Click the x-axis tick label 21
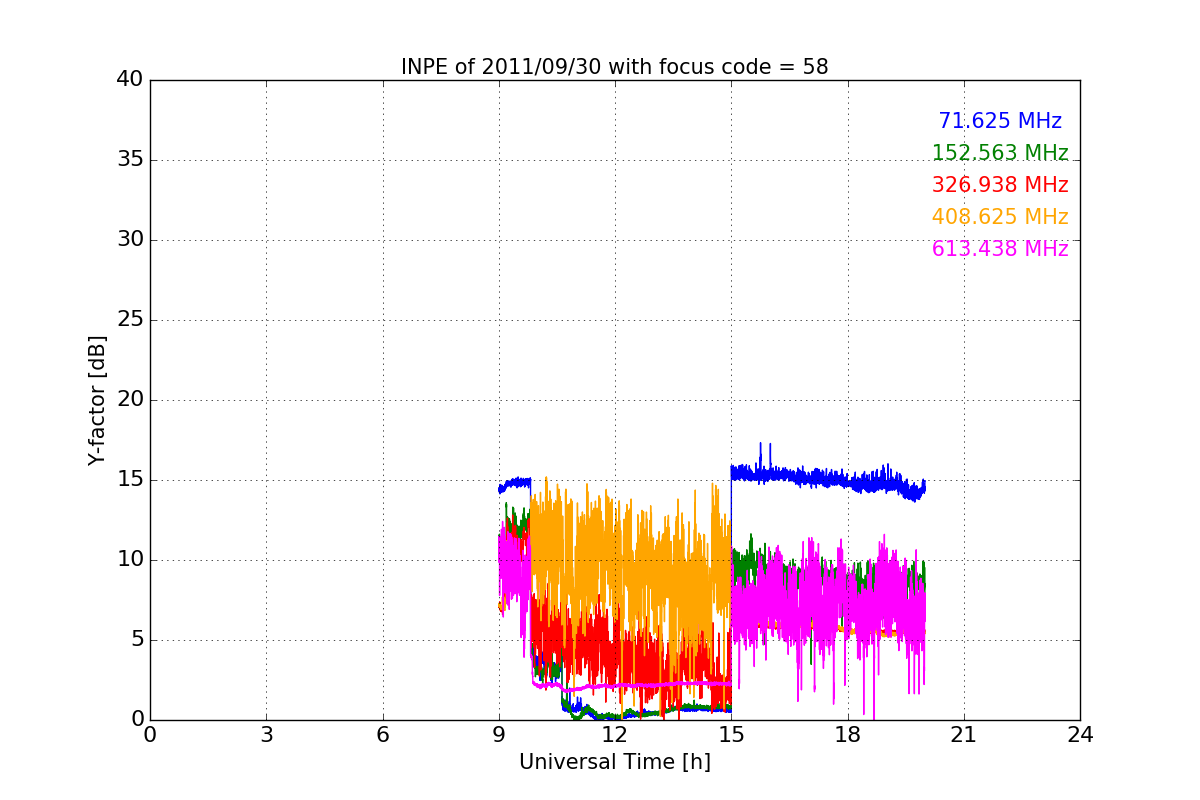 coord(964,735)
